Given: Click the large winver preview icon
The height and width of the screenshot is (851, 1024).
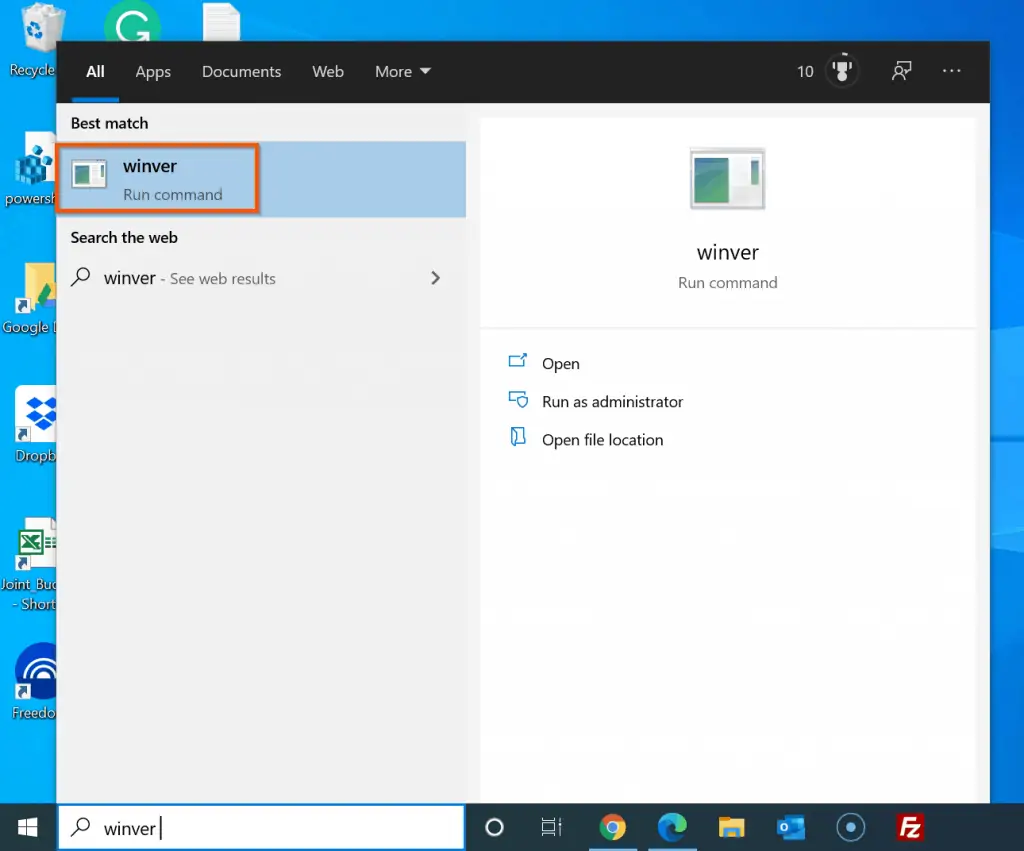Looking at the screenshot, I should [728, 179].
